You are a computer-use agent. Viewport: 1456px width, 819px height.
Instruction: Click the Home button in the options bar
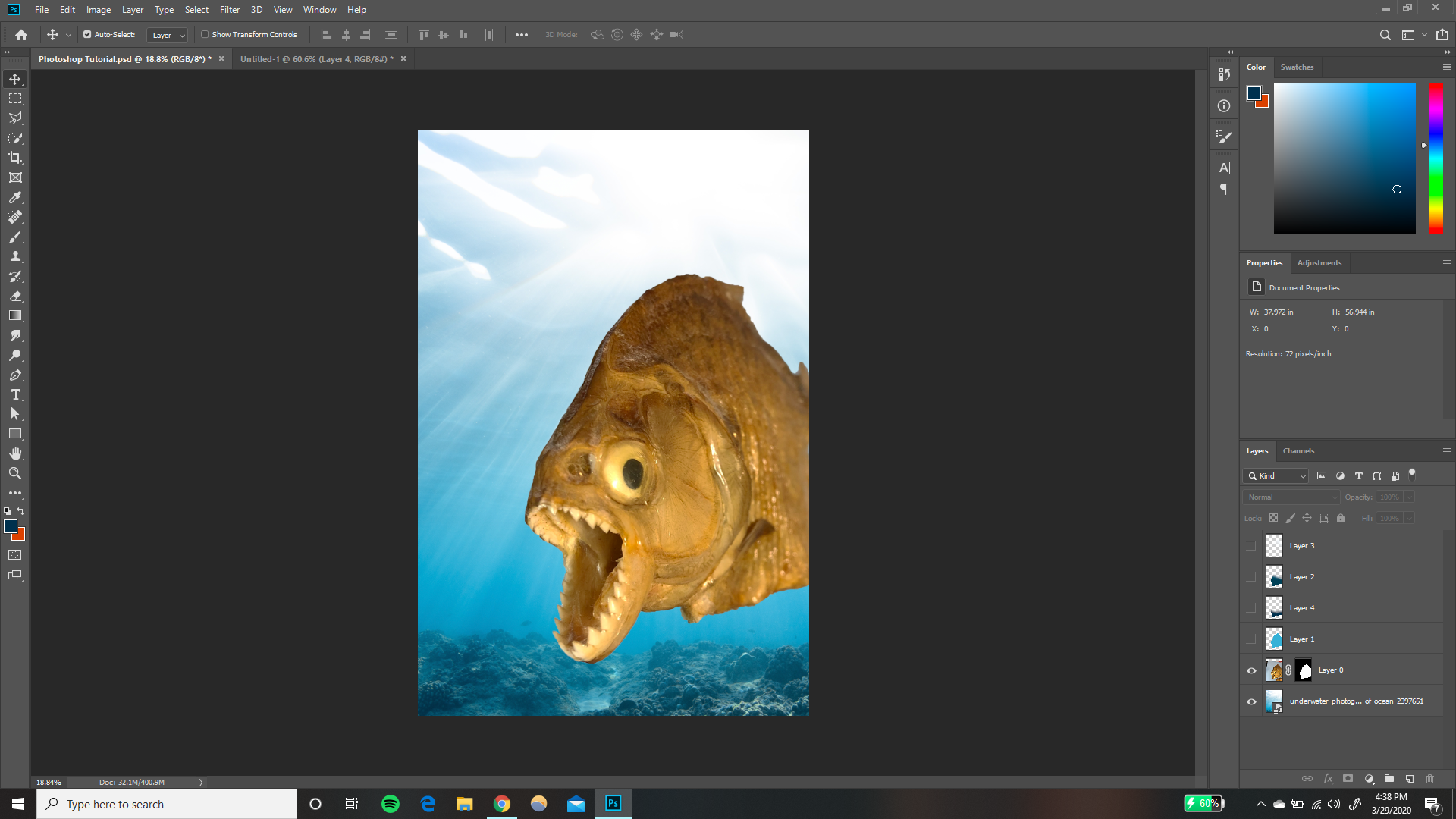click(x=20, y=34)
